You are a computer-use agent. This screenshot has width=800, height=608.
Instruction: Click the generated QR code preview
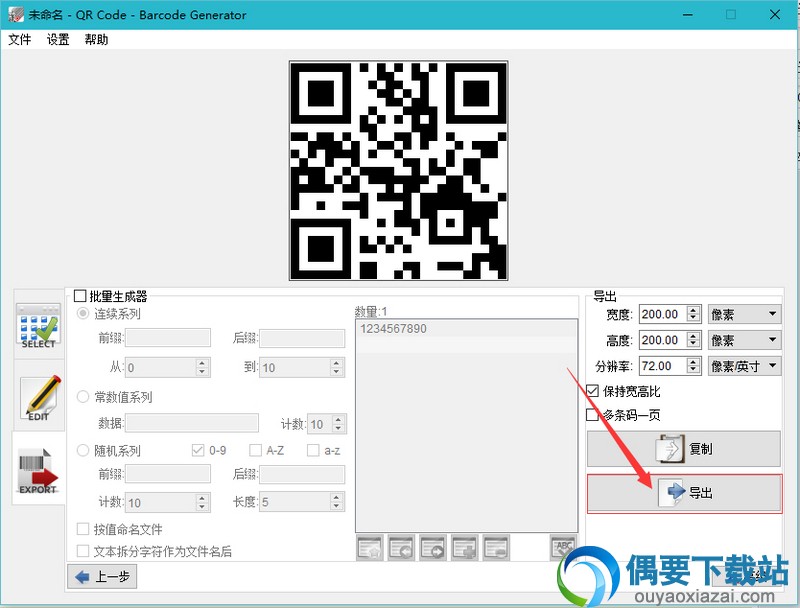tap(398, 170)
